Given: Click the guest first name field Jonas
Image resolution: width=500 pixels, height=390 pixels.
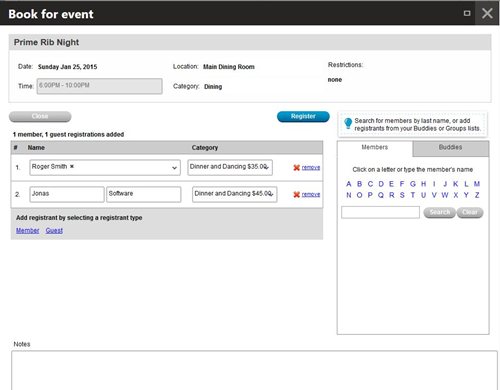Looking at the screenshot, I should click(67, 194).
